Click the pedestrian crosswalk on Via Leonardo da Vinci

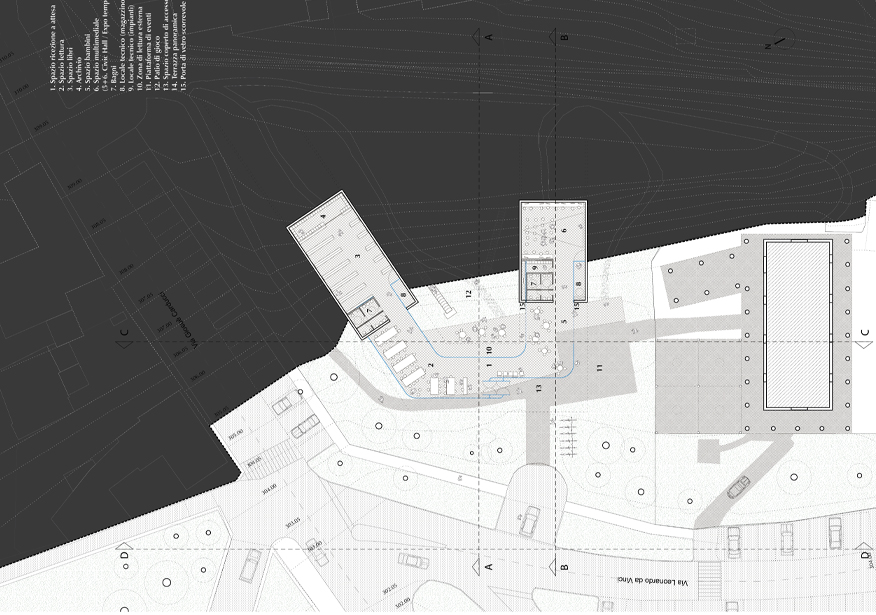click(x=708, y=576)
